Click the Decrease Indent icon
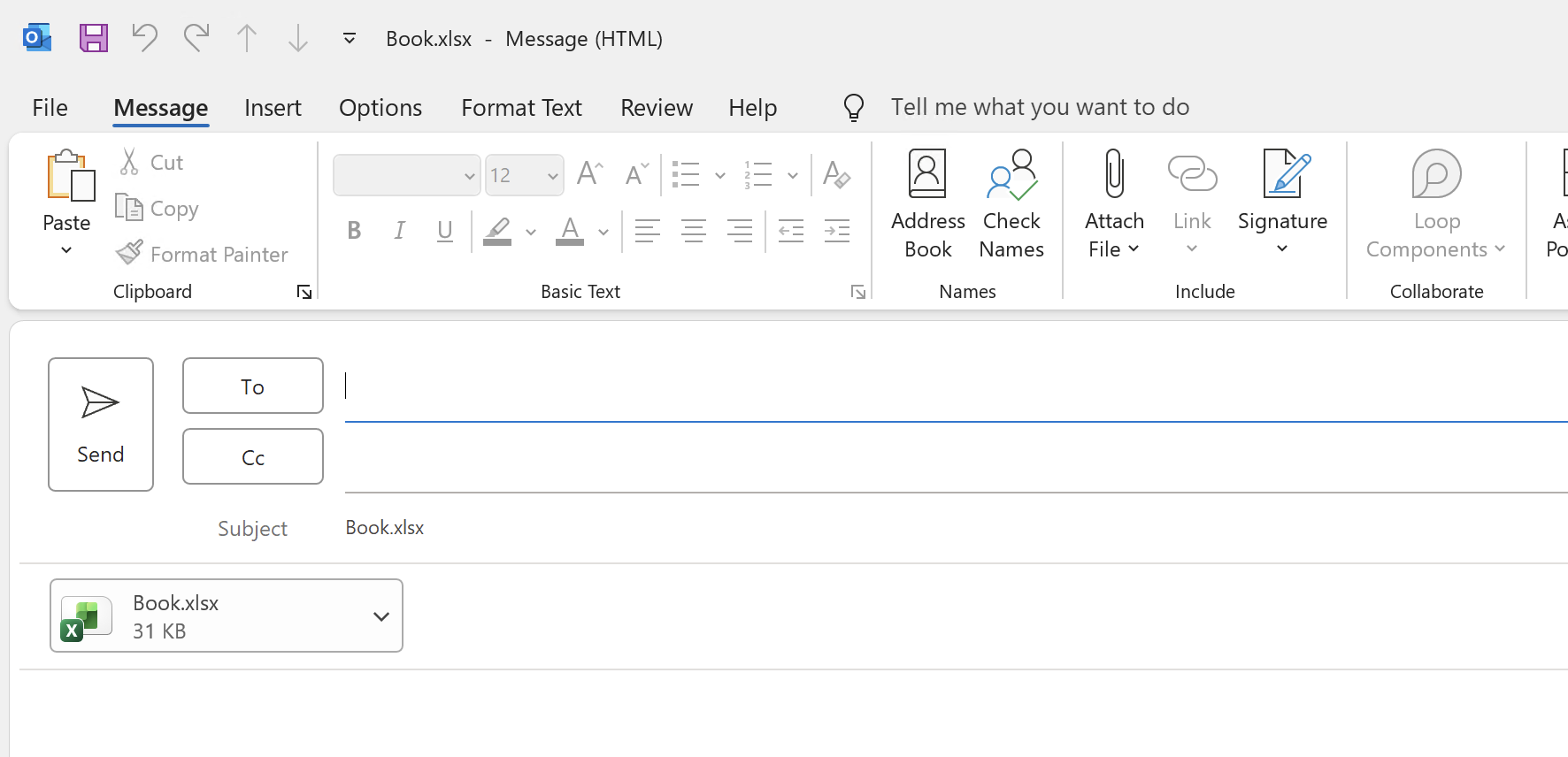 [791, 231]
